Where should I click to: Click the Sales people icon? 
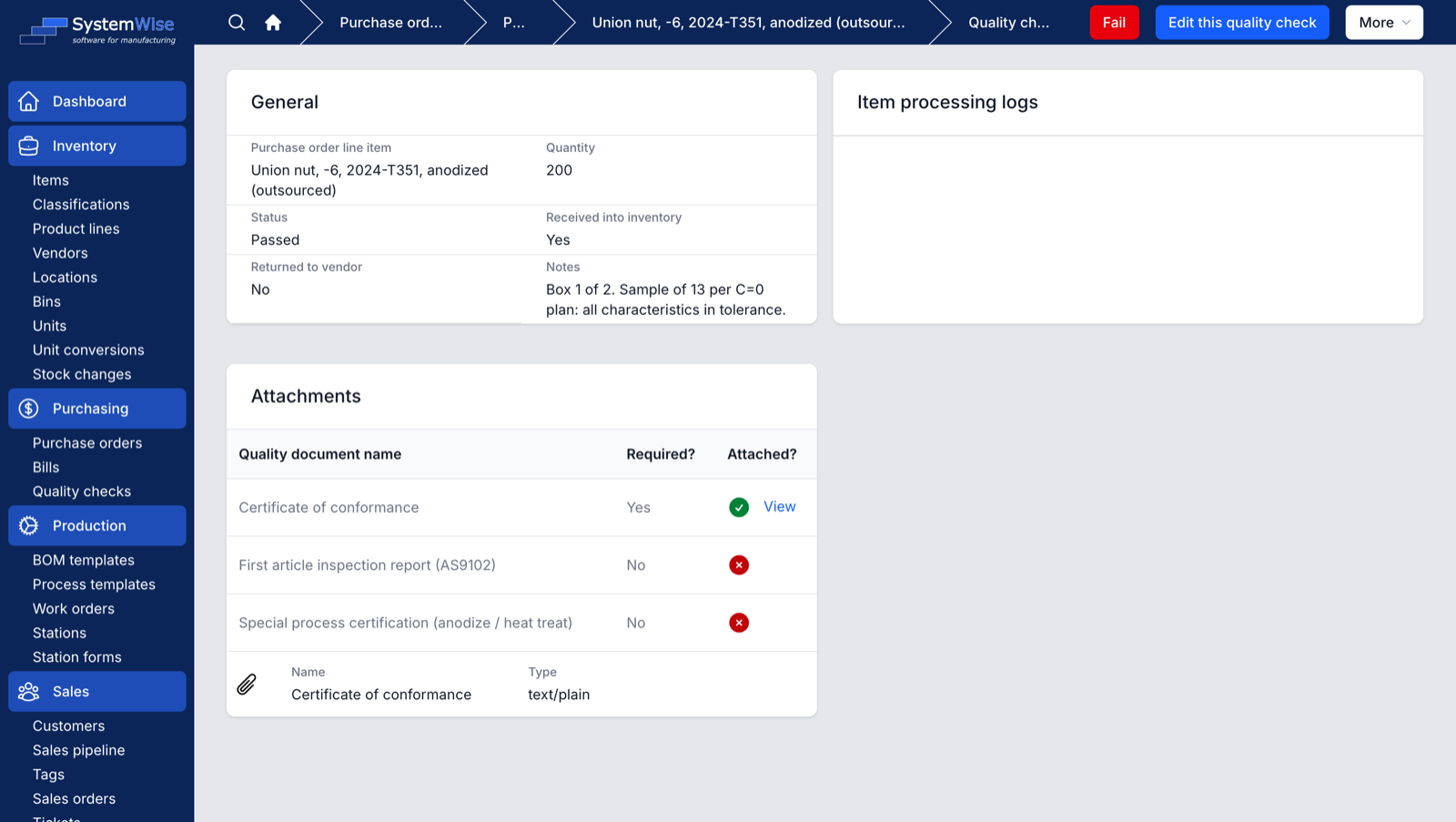click(x=29, y=692)
